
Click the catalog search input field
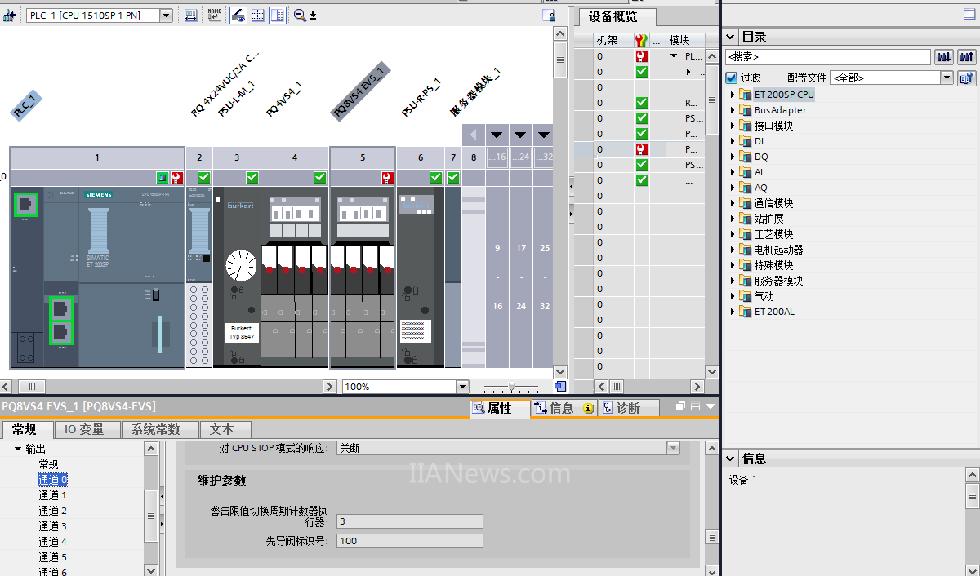827,58
